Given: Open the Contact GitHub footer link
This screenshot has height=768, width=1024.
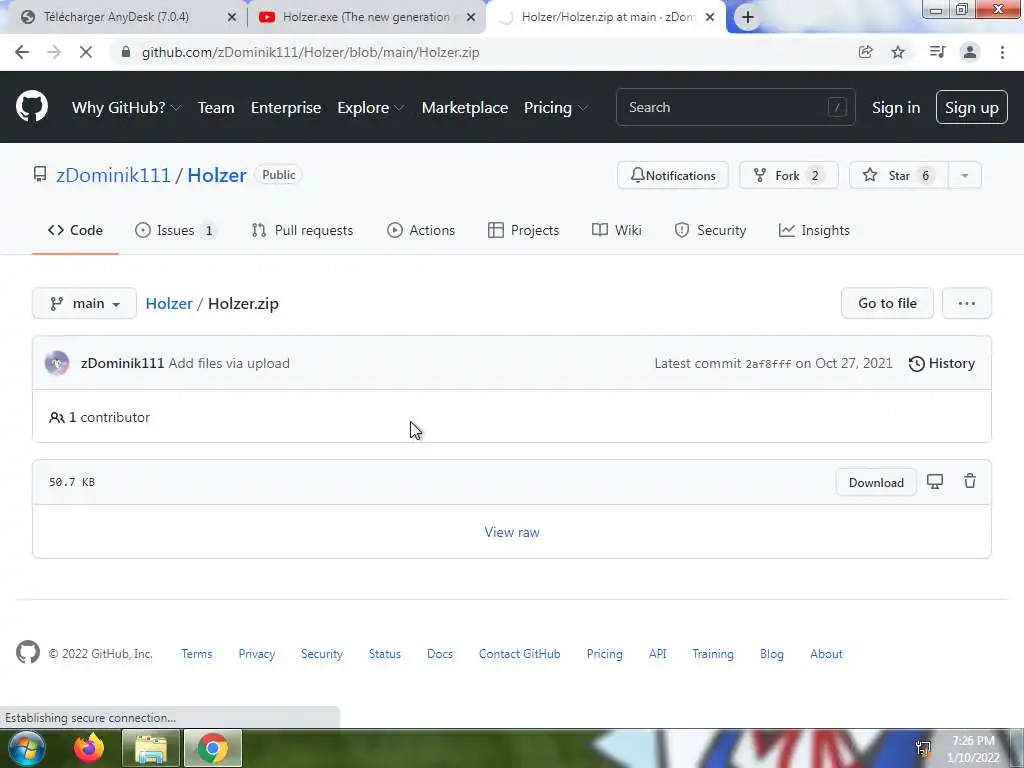Looking at the screenshot, I should [519, 654].
